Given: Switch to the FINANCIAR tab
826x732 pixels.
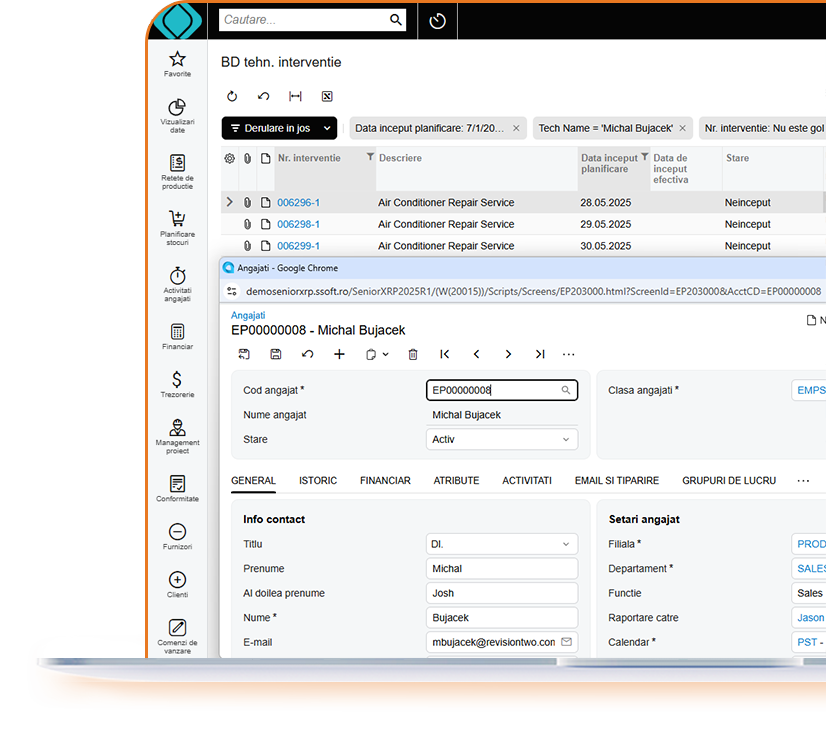Looking at the screenshot, I should (385, 480).
